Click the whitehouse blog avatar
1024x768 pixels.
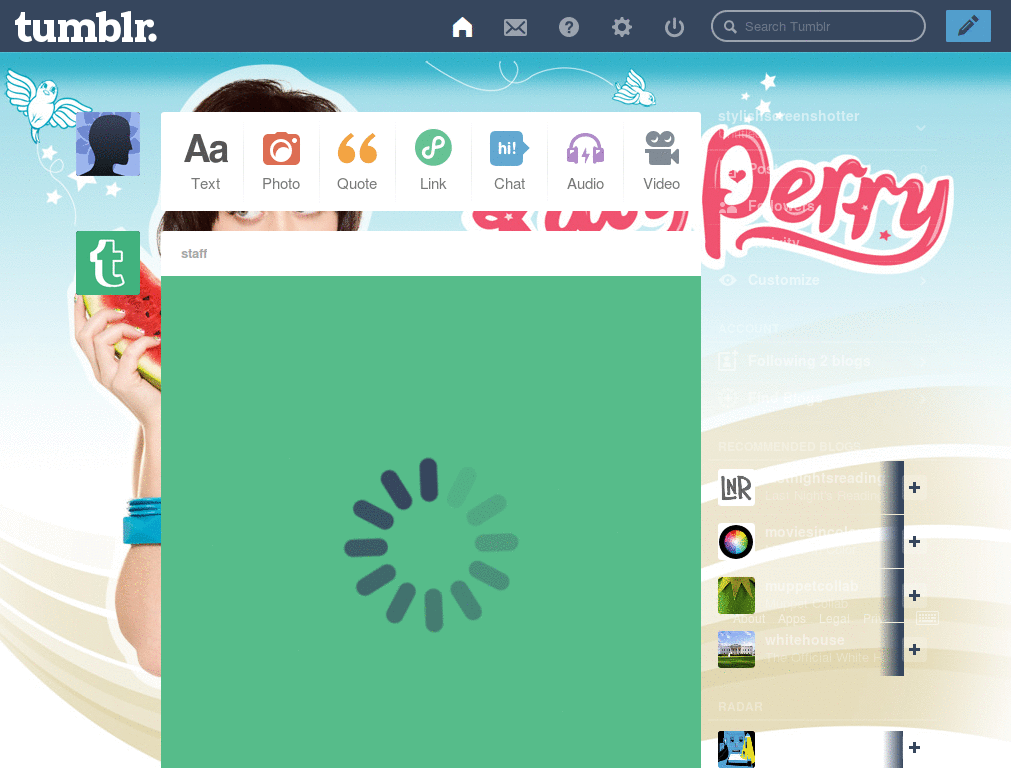[x=736, y=649]
